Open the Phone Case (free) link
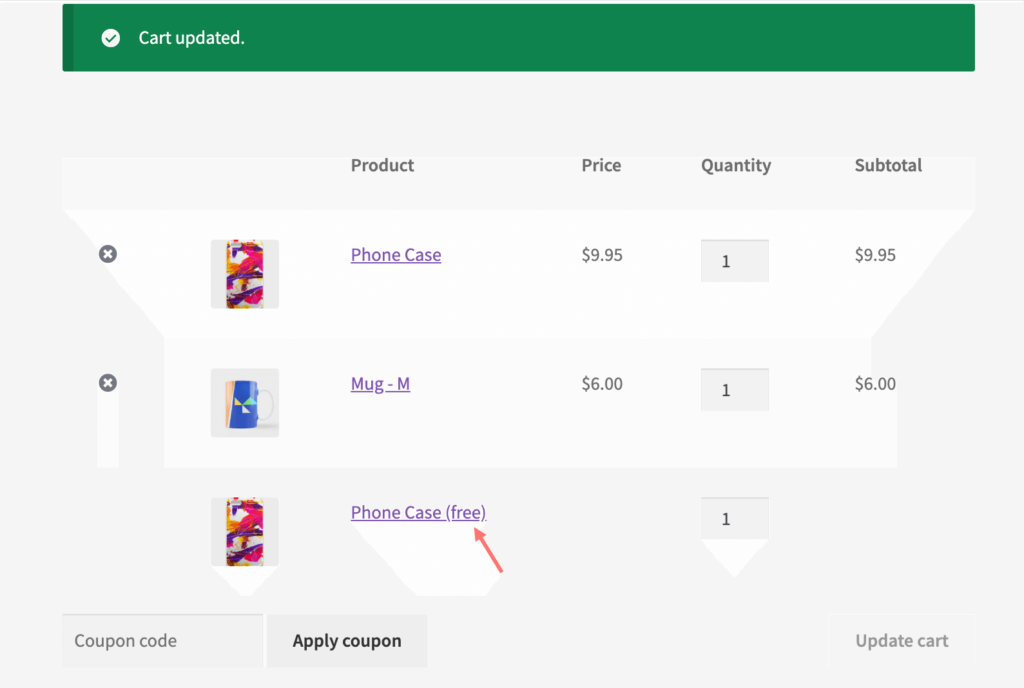This screenshot has width=1024, height=688. 418,512
